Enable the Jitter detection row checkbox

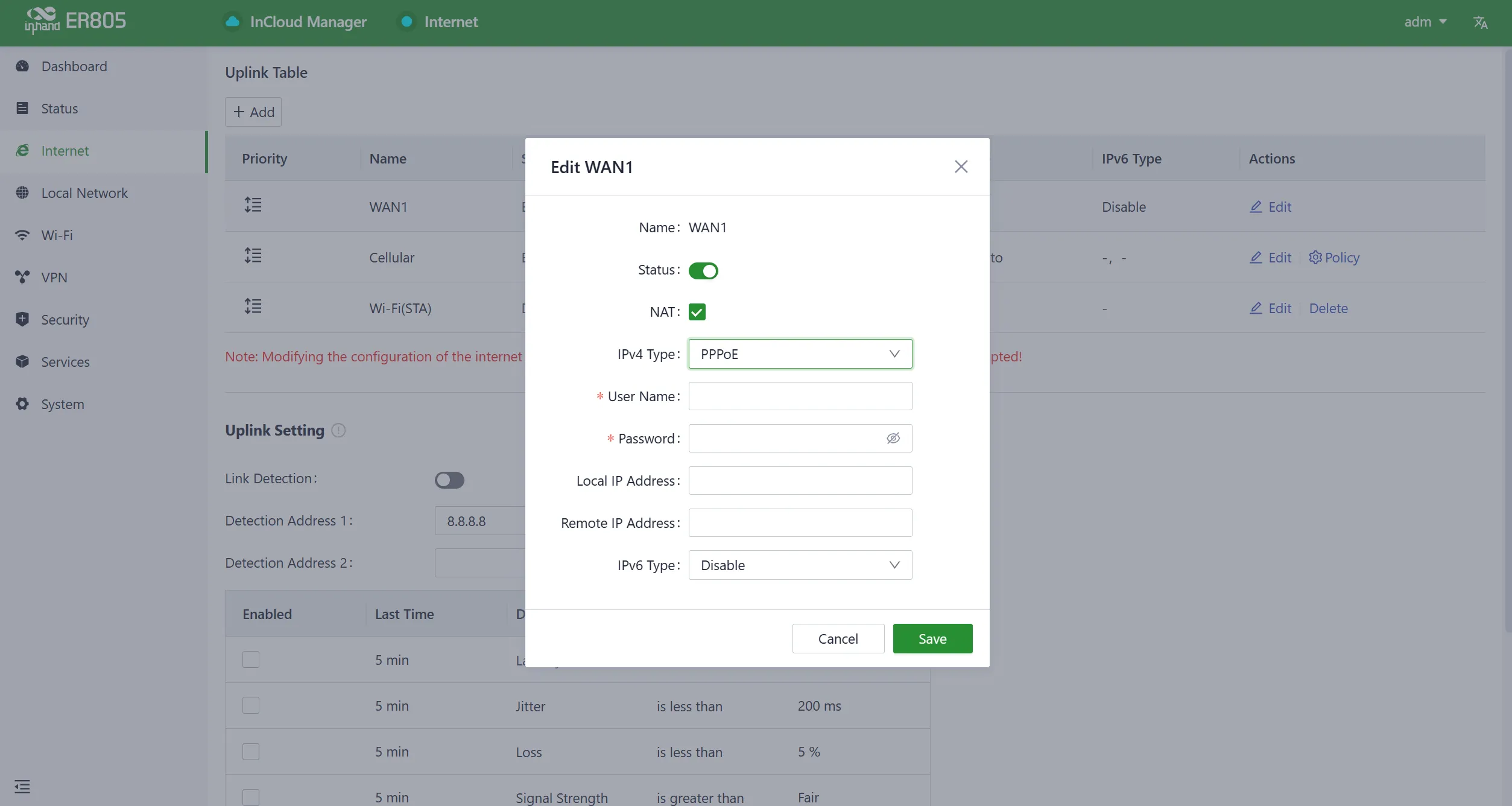[x=251, y=705]
